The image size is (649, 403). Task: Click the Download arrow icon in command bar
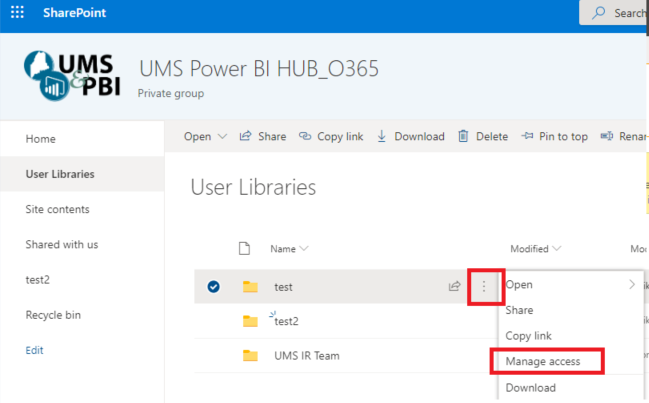tap(382, 136)
